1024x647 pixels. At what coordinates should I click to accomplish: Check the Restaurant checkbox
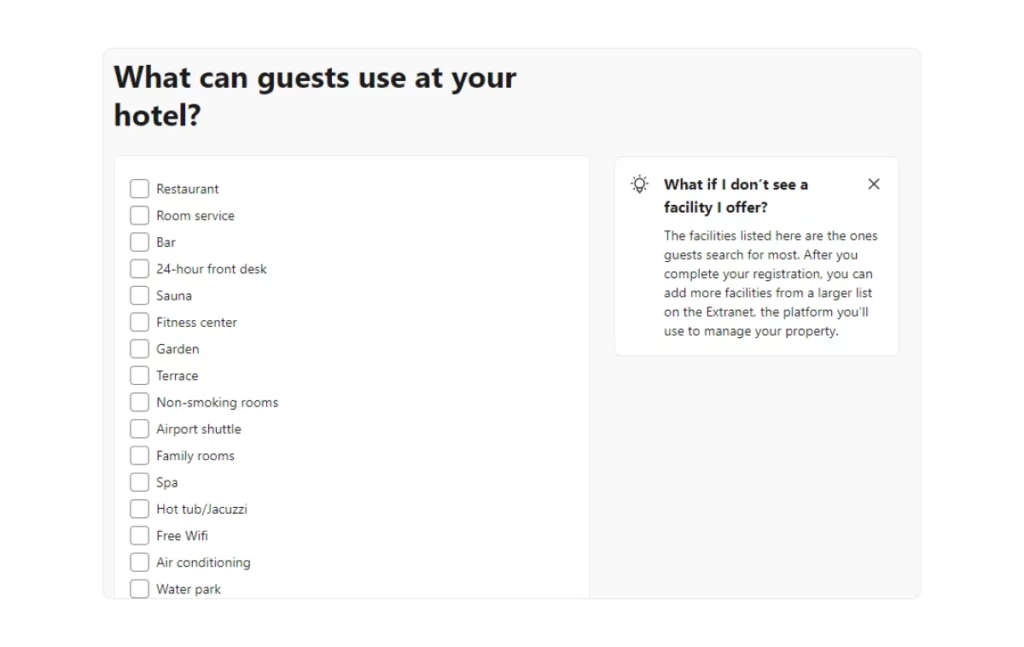coord(140,189)
